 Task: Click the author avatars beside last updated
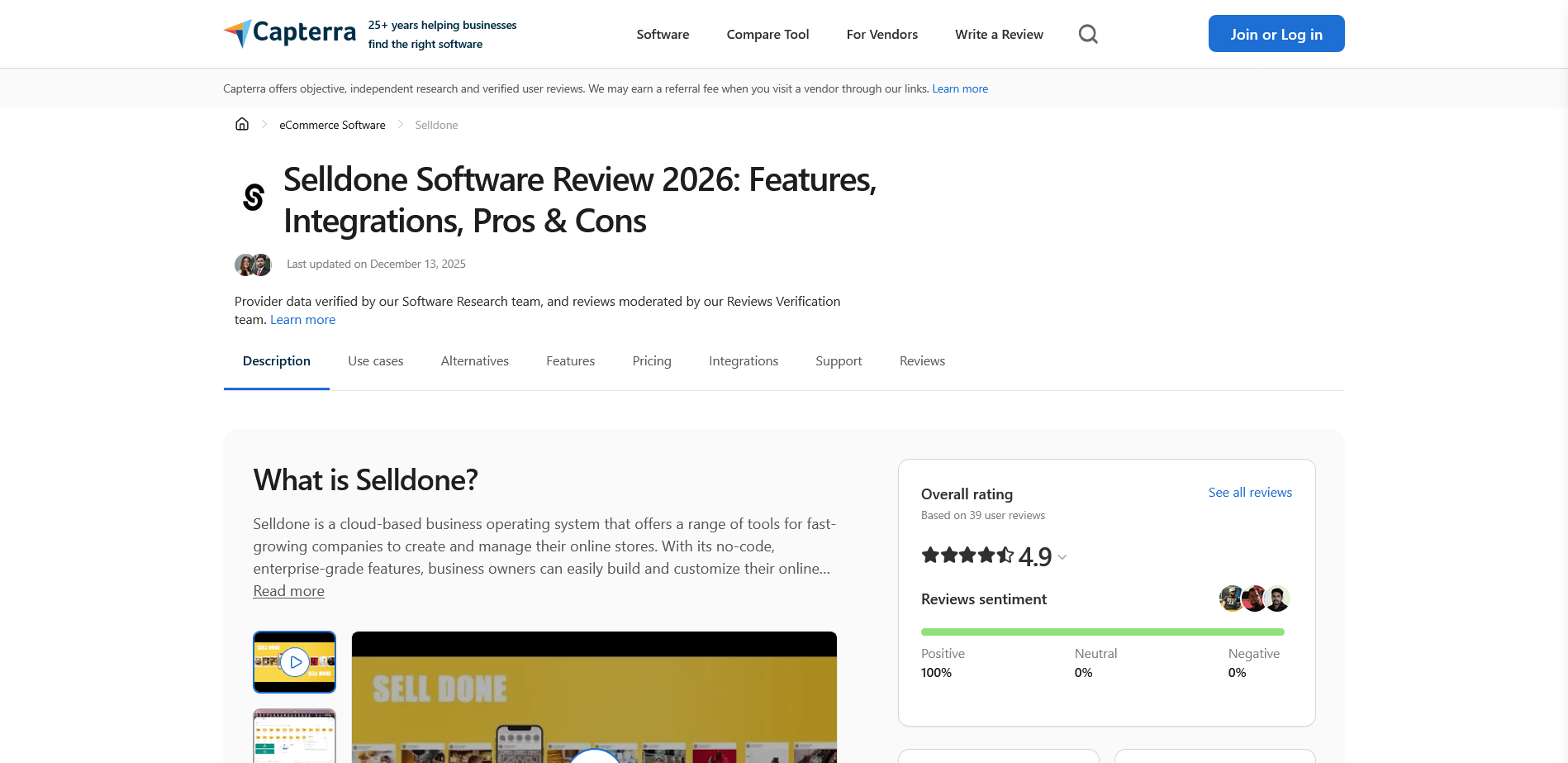coord(254,265)
